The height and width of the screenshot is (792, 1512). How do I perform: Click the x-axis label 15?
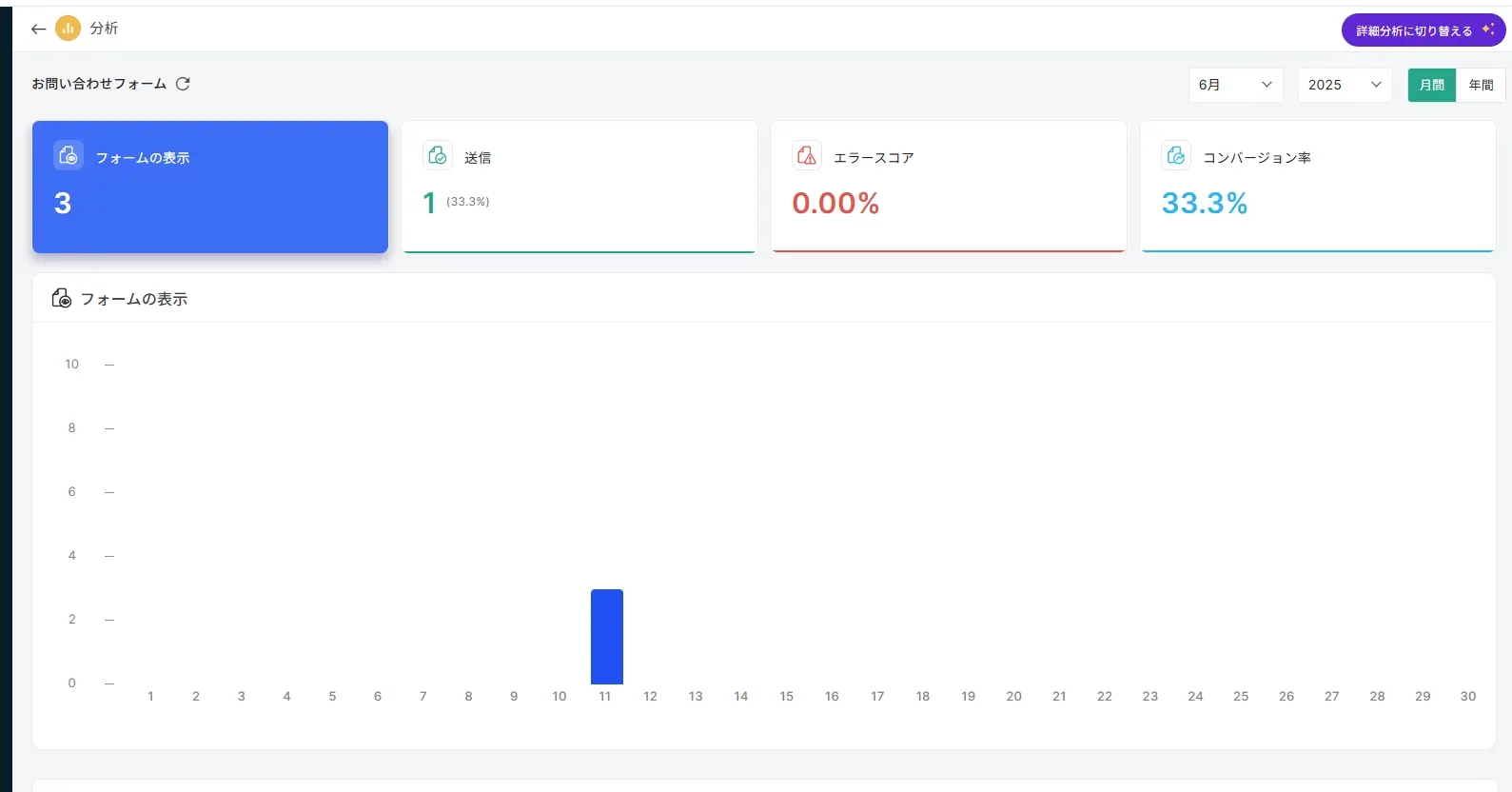coord(787,697)
